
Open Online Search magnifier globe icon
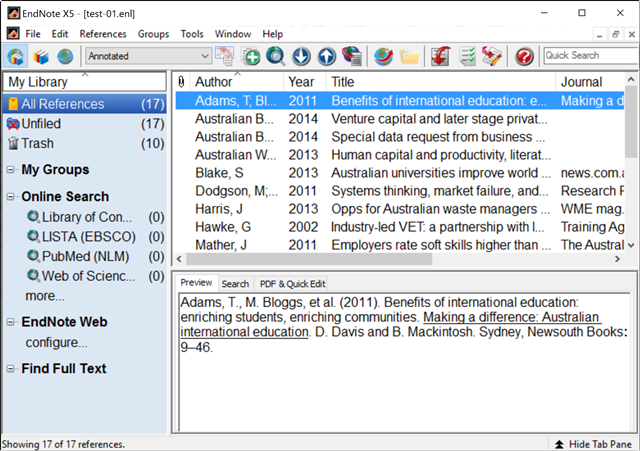tap(276, 56)
